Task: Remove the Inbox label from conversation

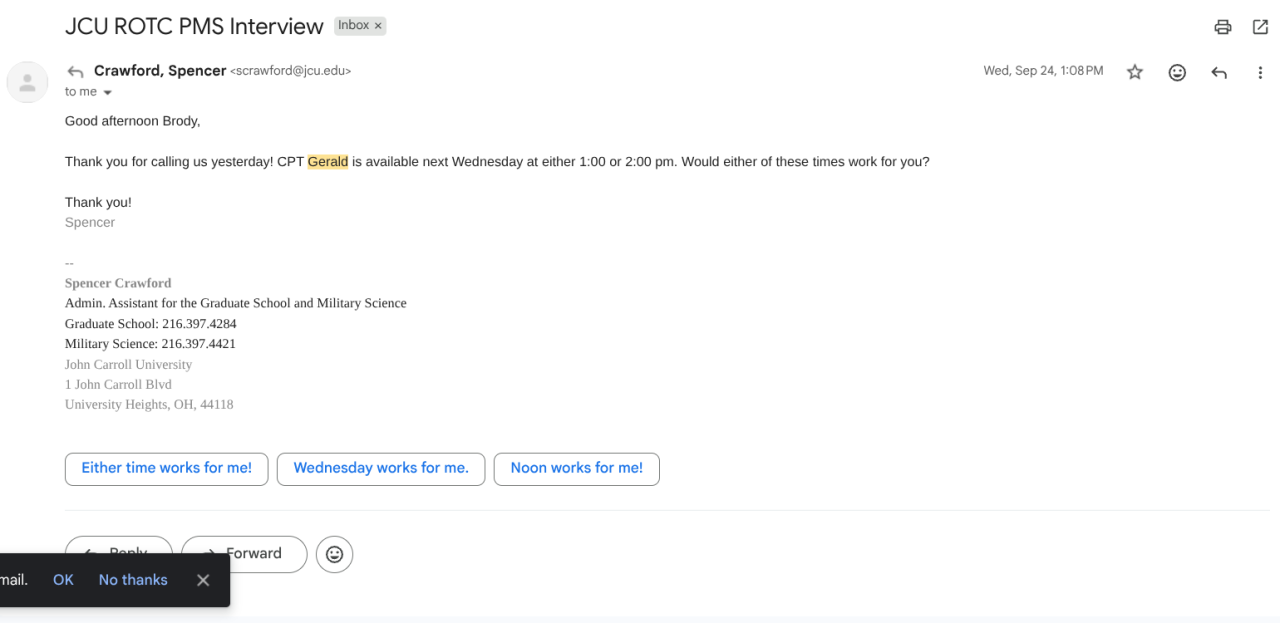Action: pos(378,26)
